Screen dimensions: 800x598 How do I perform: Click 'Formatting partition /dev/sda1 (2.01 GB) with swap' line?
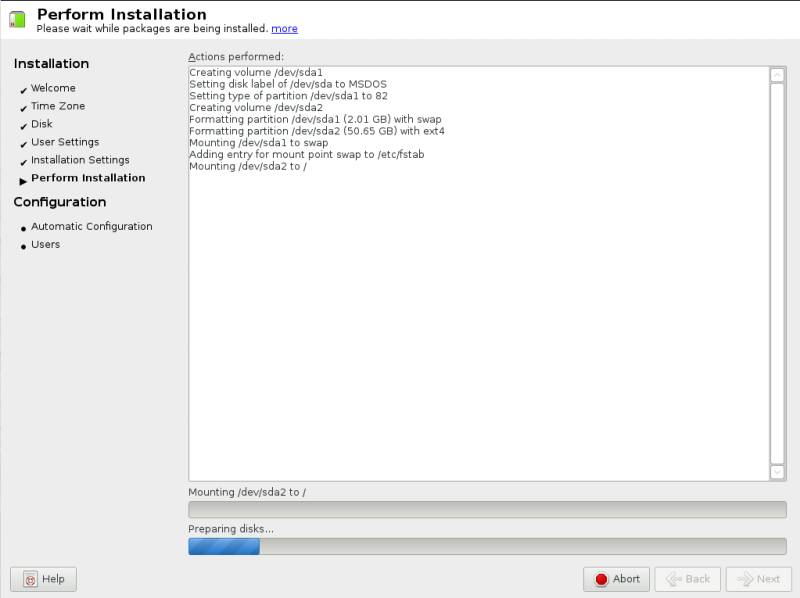(x=315, y=119)
